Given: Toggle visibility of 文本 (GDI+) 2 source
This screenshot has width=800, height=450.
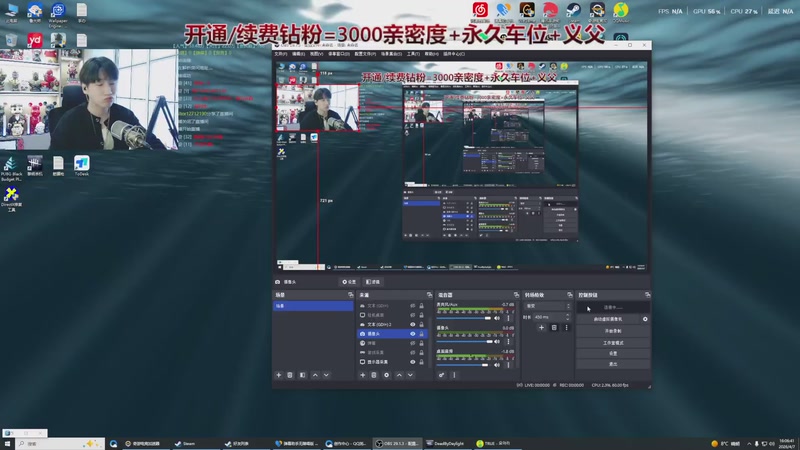Looking at the screenshot, I should 413,324.
